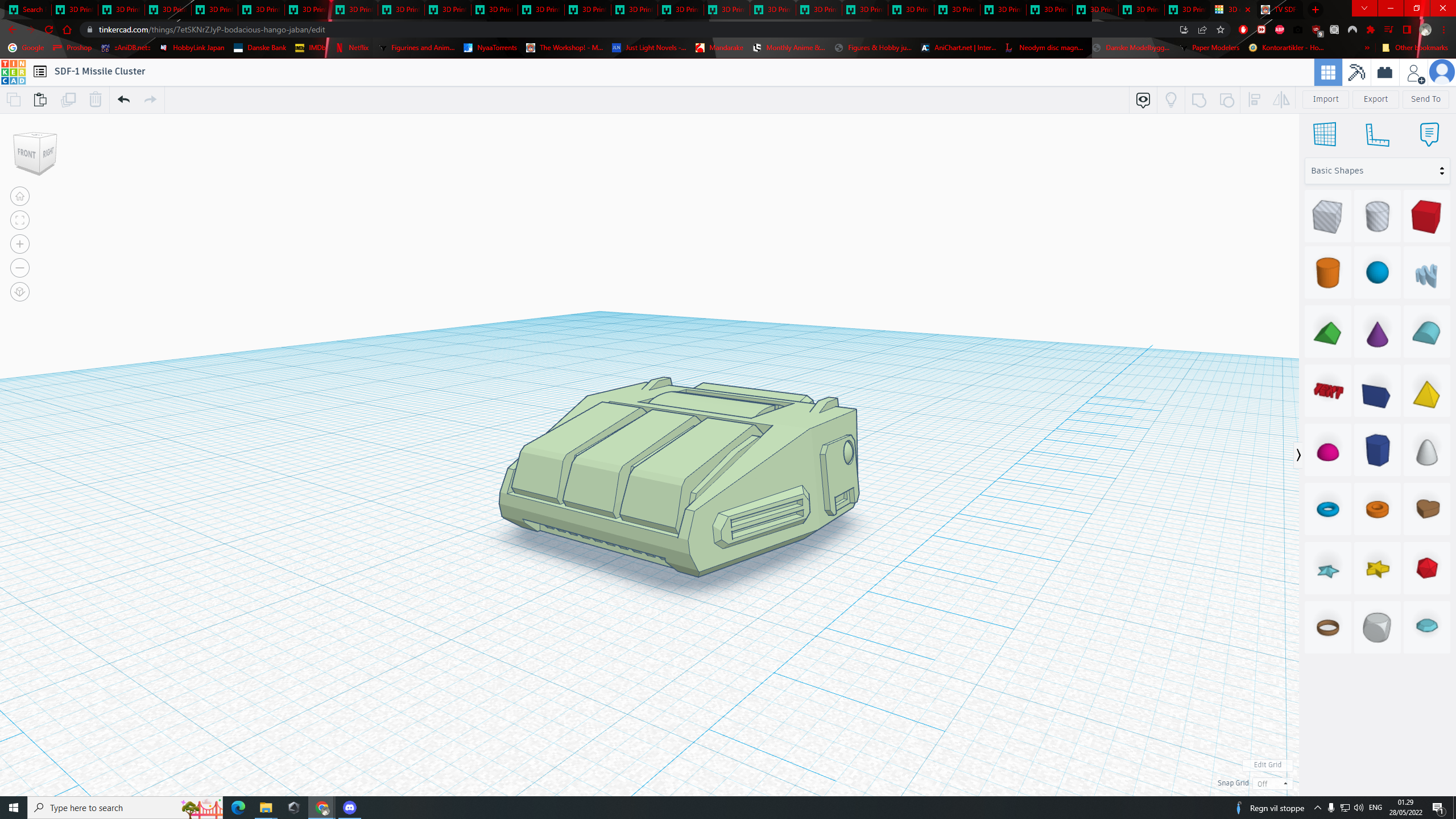This screenshot has height=819, width=1456.
Task: Select the purple Cone shape
Action: (1377, 333)
